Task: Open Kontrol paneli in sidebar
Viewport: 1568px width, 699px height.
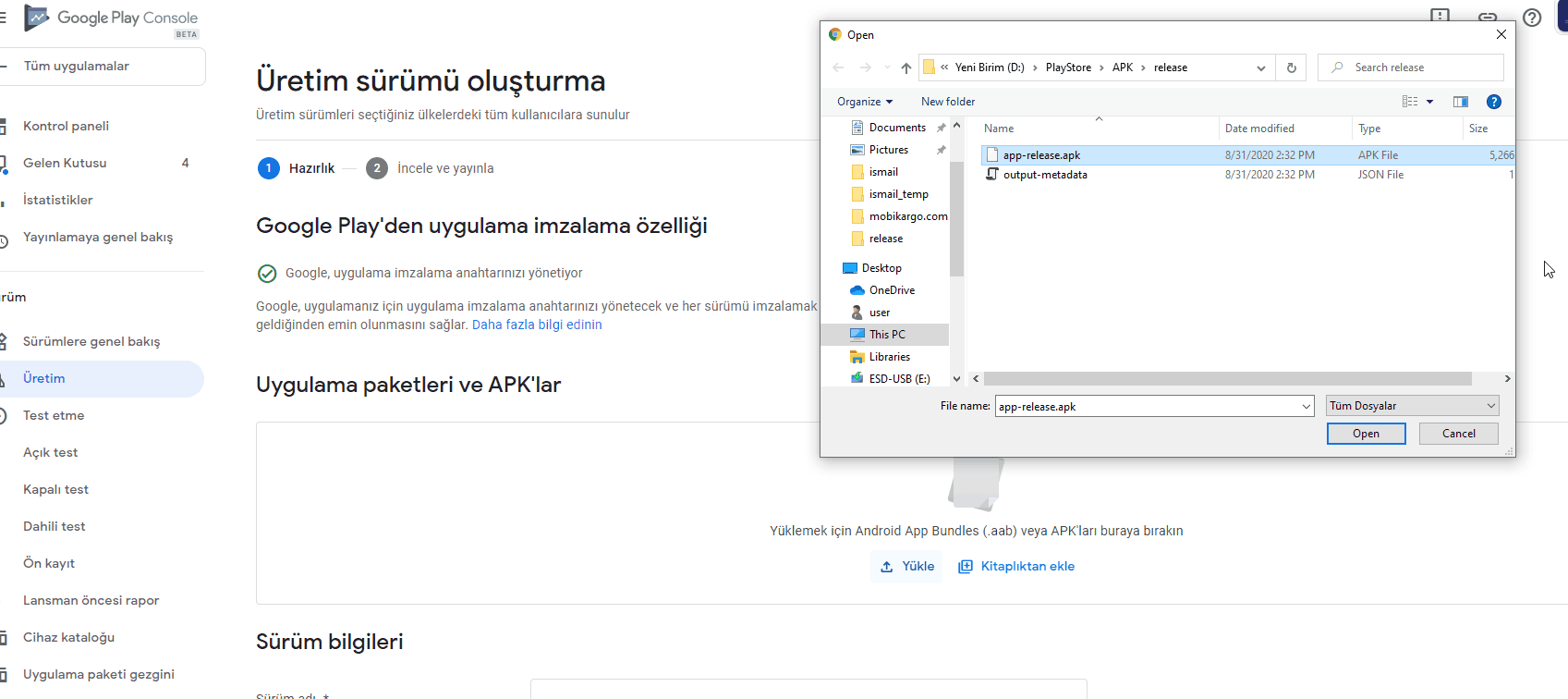Action: 66,126
